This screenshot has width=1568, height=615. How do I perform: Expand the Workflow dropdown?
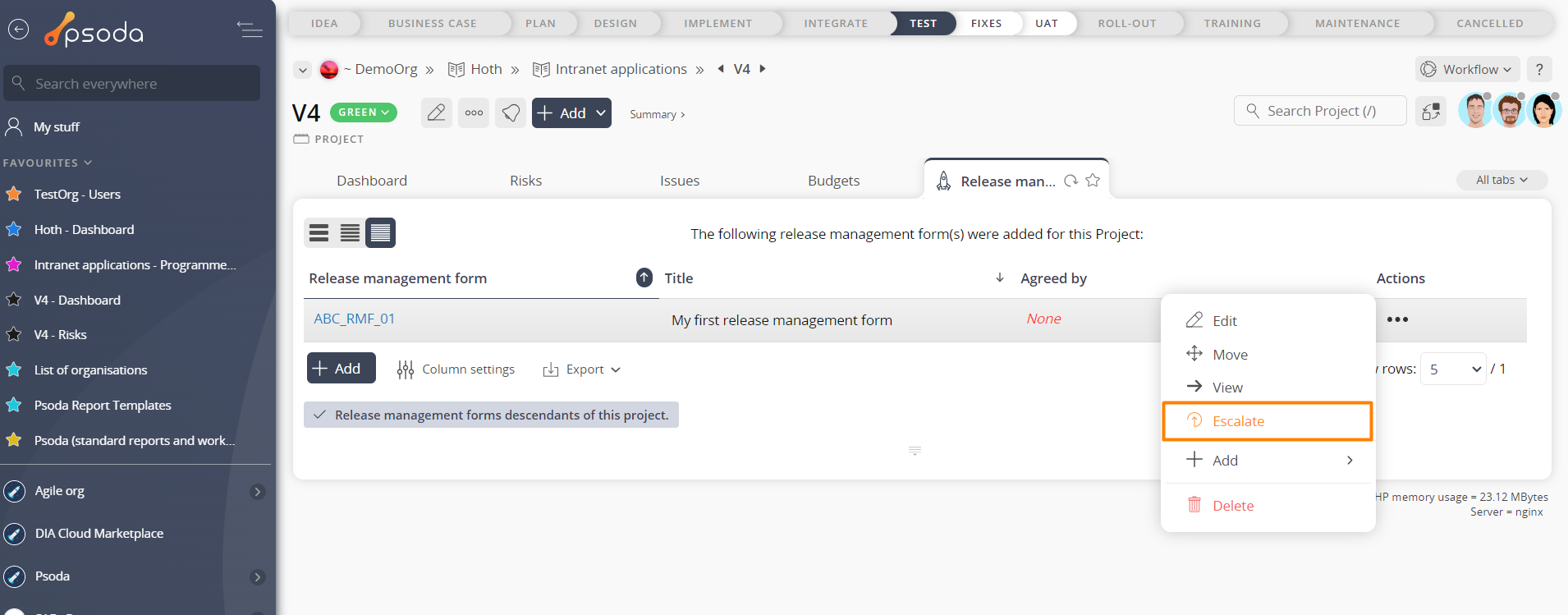point(1467,69)
